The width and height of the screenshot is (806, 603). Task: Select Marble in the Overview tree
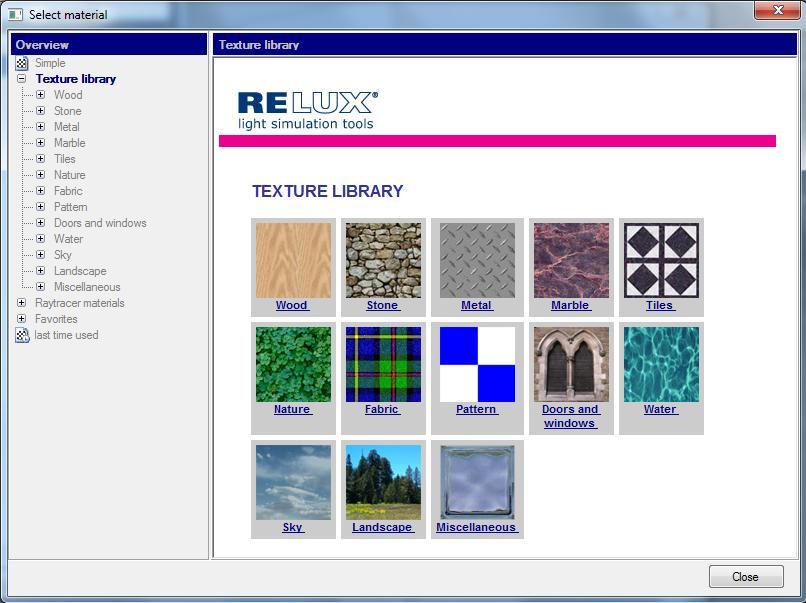tap(69, 142)
